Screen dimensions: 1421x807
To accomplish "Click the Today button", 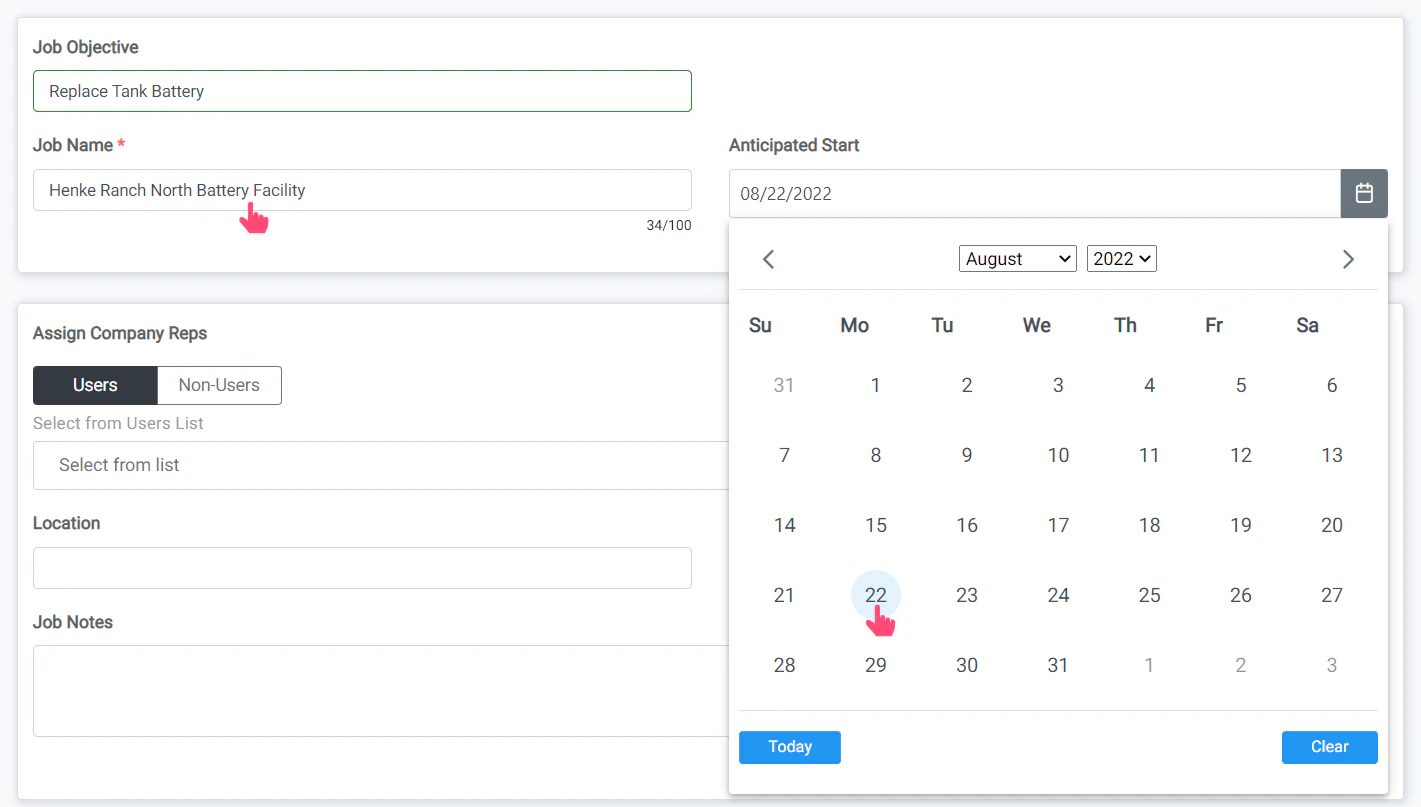I will (789, 746).
